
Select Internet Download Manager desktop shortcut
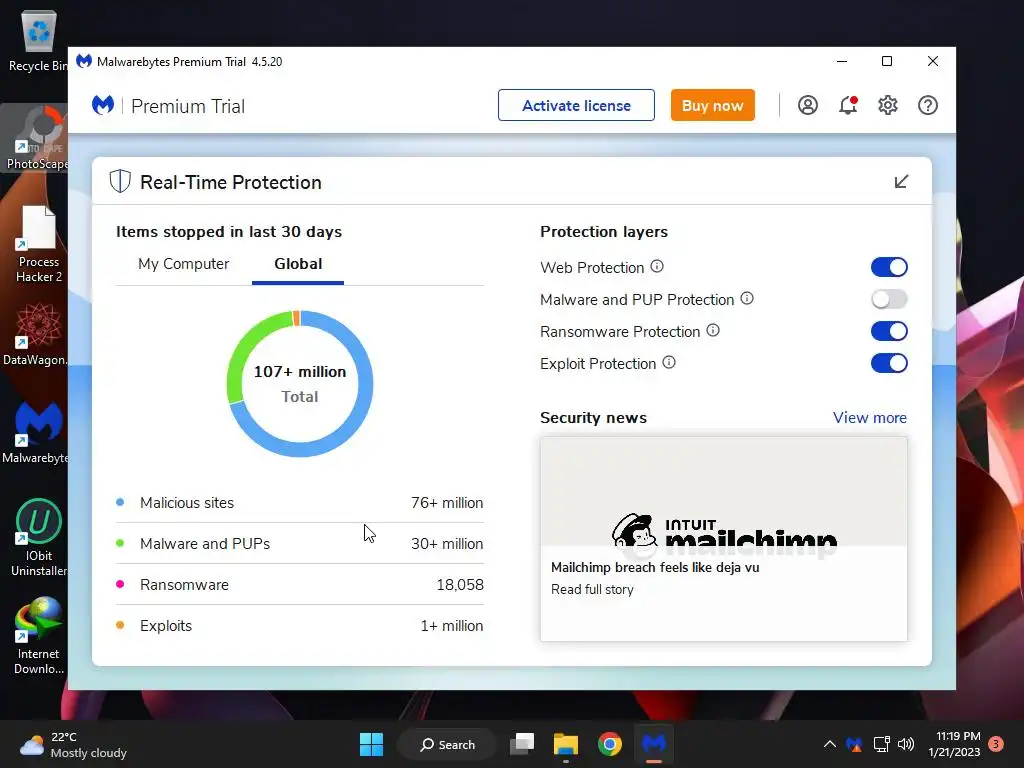click(38, 636)
